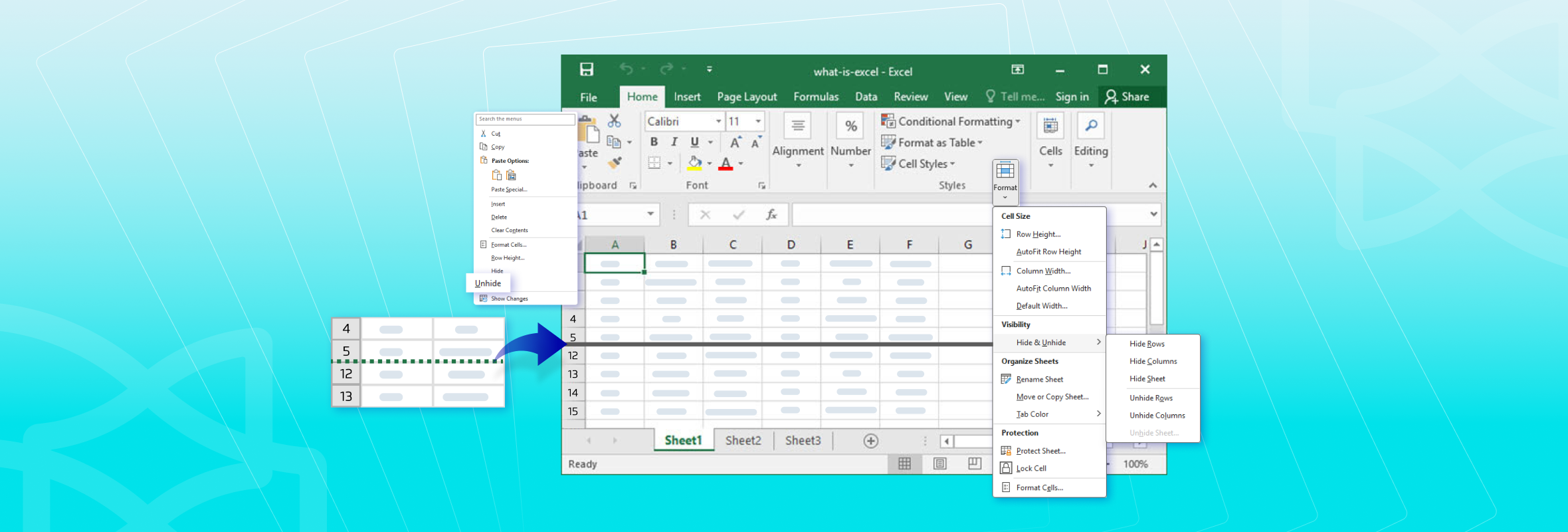Add a new sheet with plus icon
Image resolution: width=1568 pixels, height=532 pixels.
[870, 441]
